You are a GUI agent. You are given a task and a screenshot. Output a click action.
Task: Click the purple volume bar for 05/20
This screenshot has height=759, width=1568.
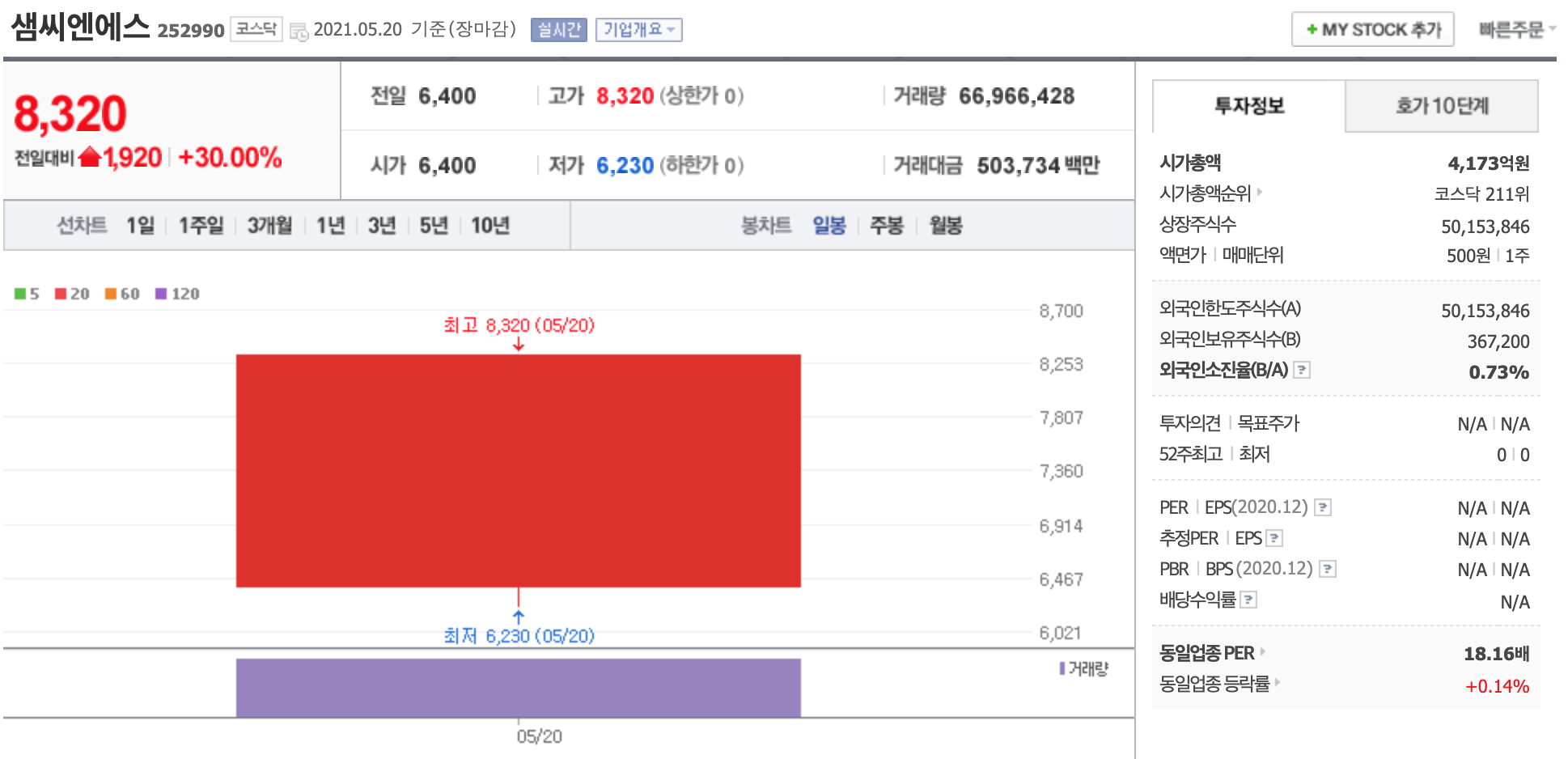[x=519, y=688]
